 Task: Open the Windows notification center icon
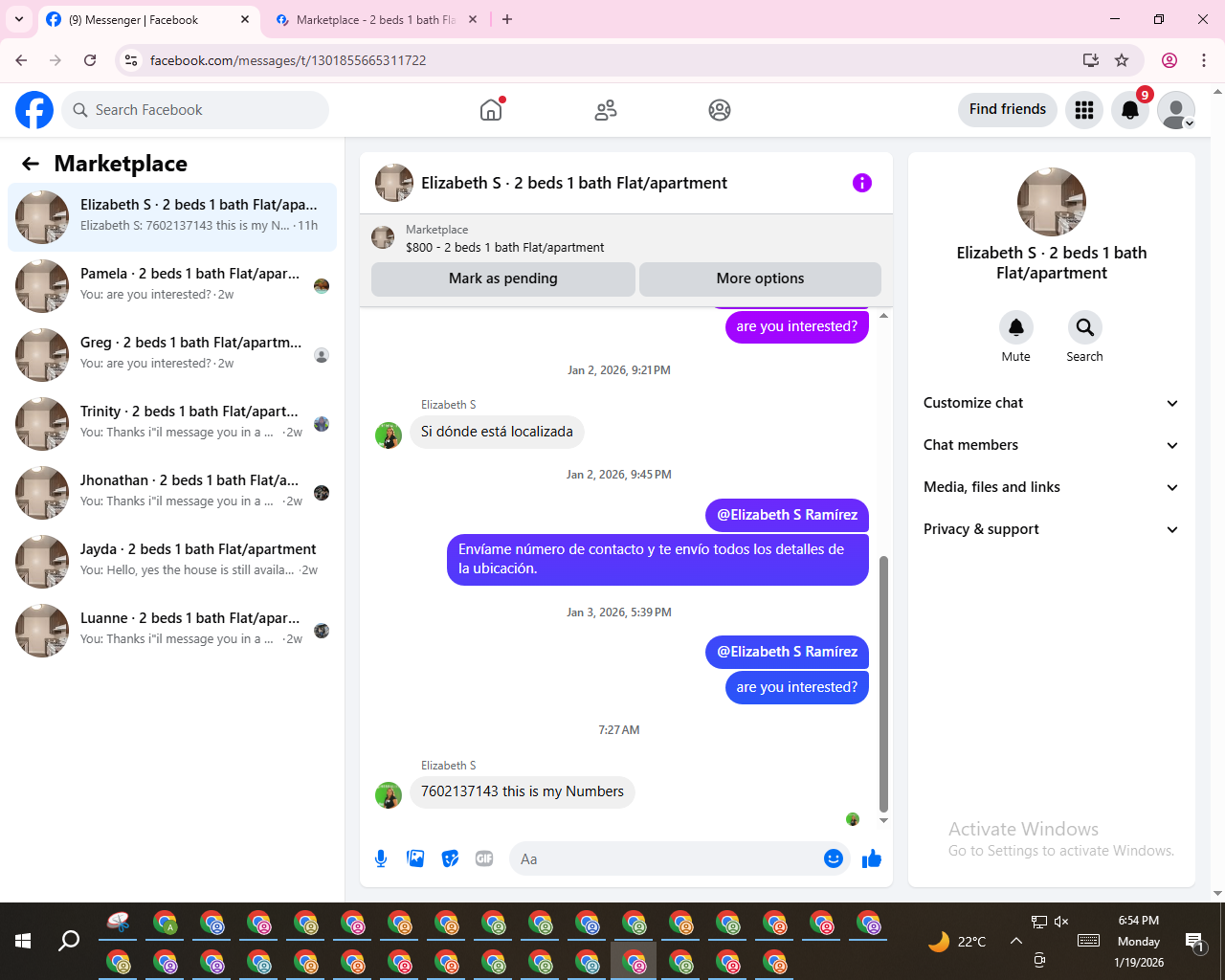point(1195,942)
